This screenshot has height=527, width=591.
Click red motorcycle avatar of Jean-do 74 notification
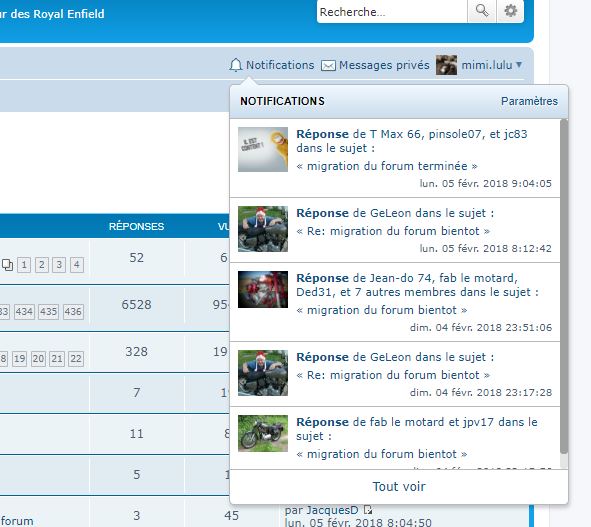pos(263,289)
